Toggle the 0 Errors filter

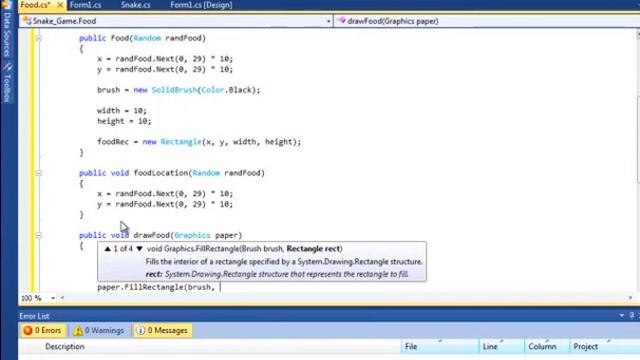coord(42,330)
